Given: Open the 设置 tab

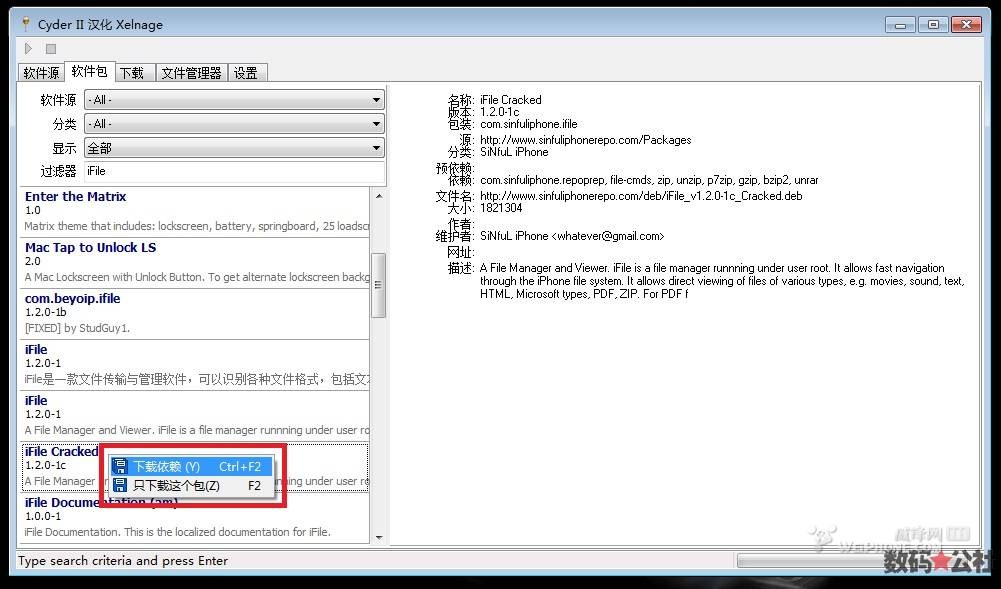Looking at the screenshot, I should (x=246, y=73).
